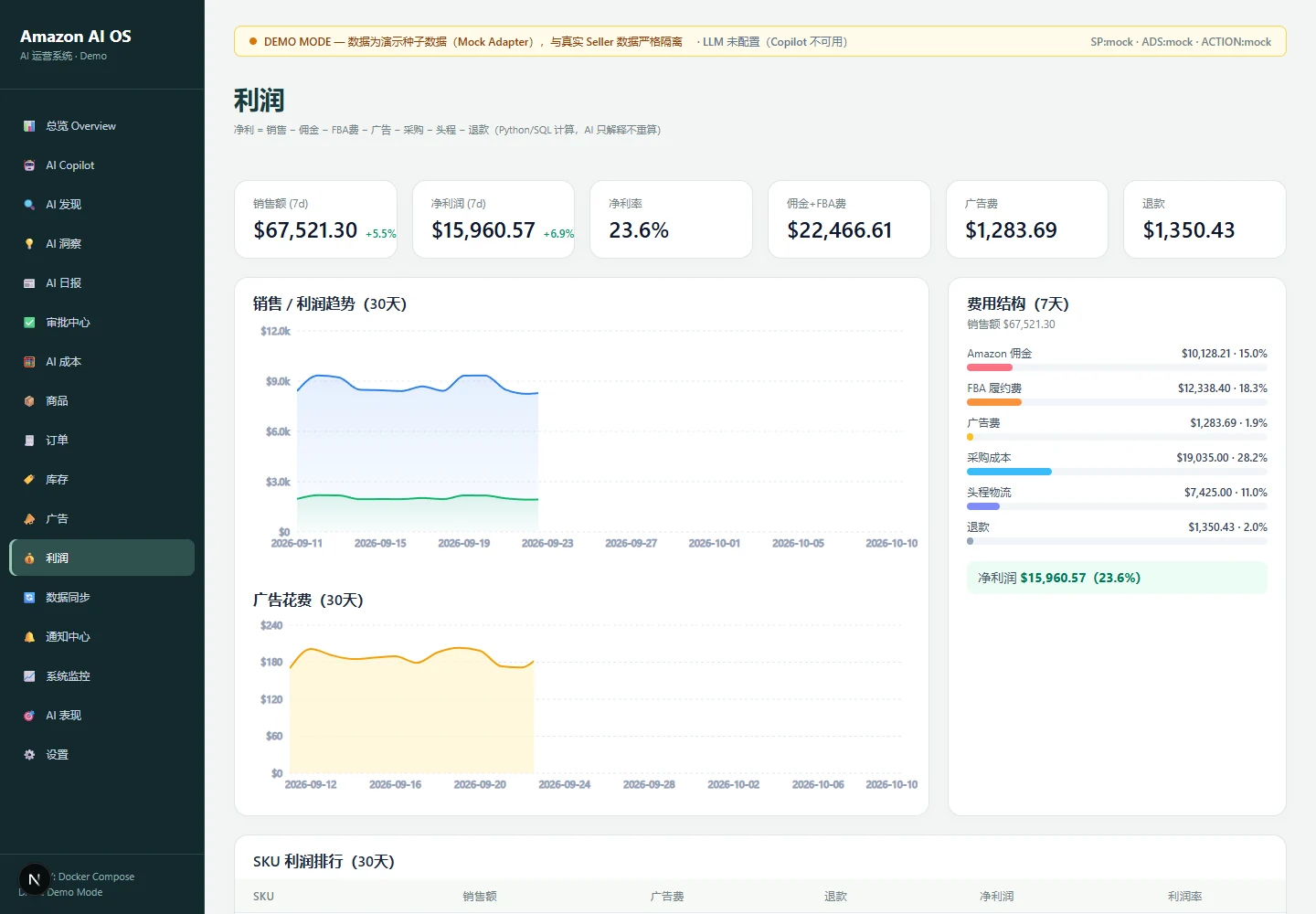Open 广告 with its megaphone icon

[x=29, y=519]
